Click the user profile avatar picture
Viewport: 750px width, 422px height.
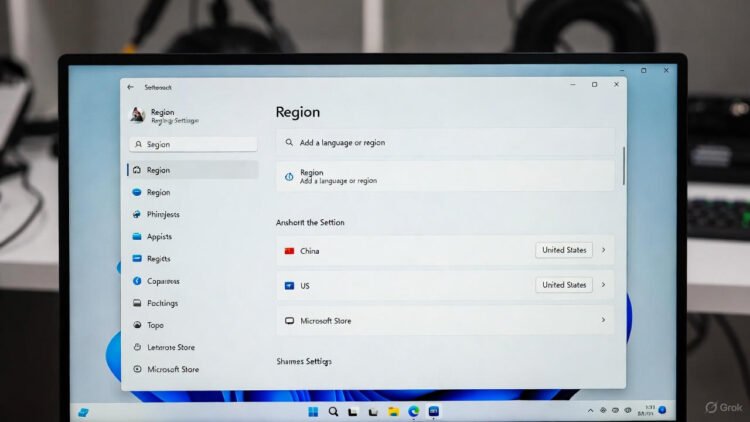138,115
